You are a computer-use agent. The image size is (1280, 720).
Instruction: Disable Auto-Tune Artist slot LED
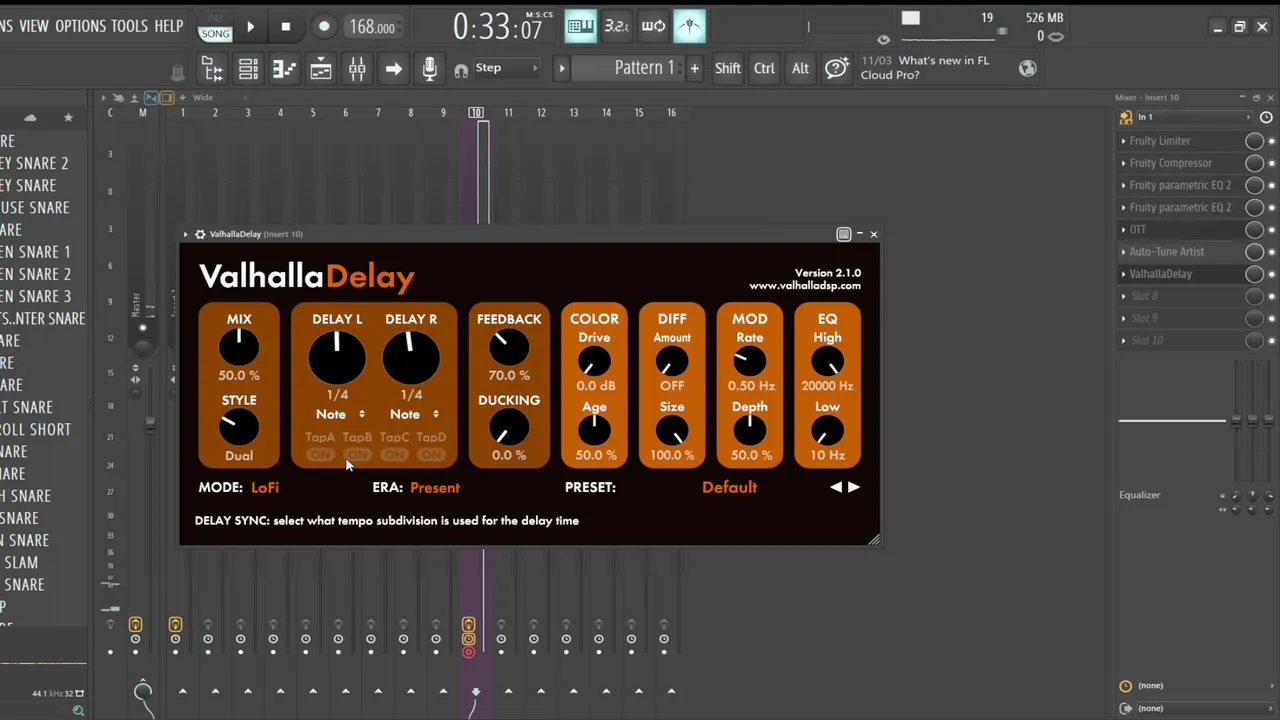pos(1272,252)
